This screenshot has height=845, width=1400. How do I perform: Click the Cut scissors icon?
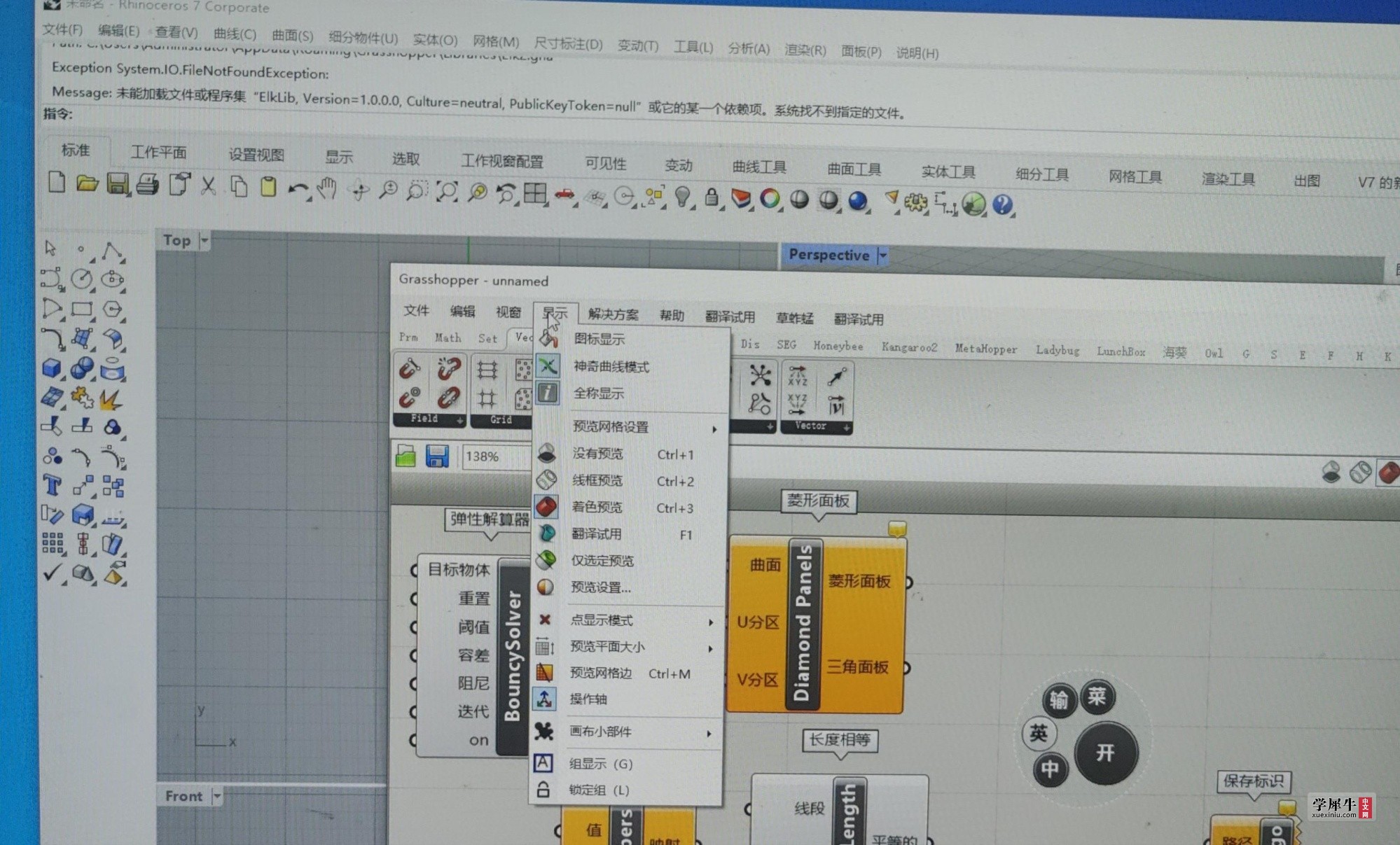coord(208,186)
